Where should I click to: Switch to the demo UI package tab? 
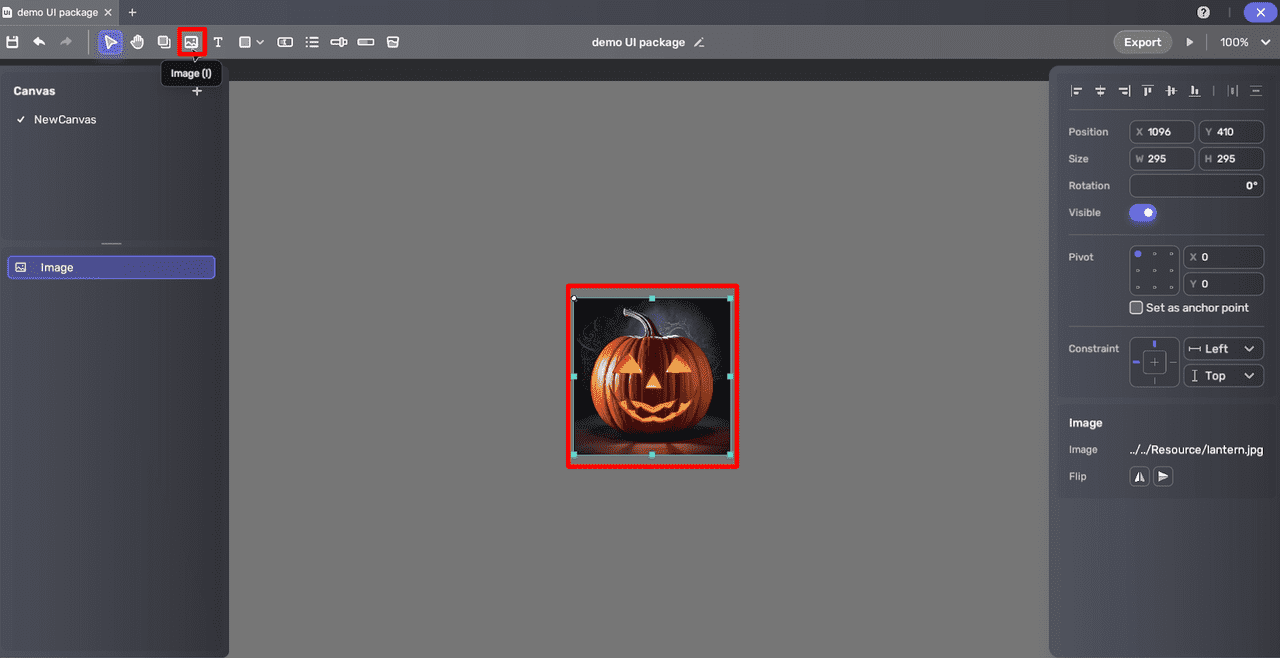click(x=56, y=12)
